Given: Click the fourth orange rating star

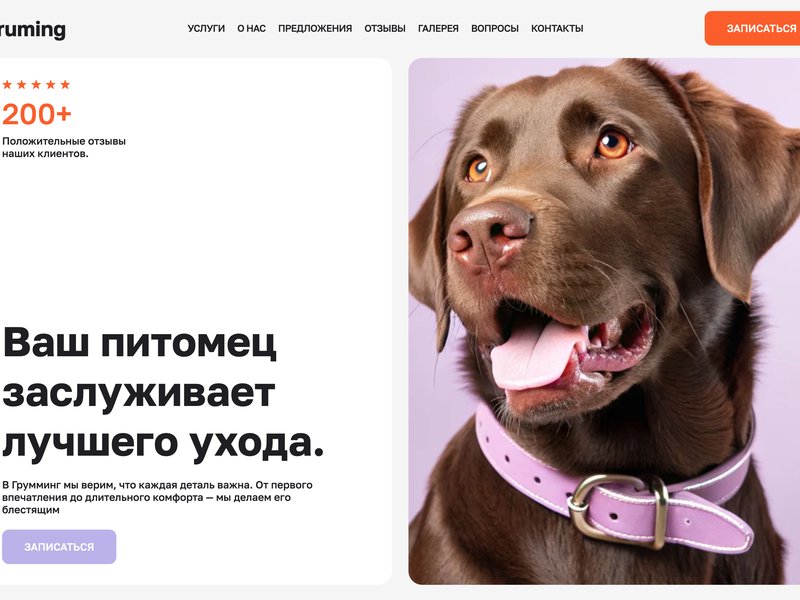Looking at the screenshot, I should (51, 85).
